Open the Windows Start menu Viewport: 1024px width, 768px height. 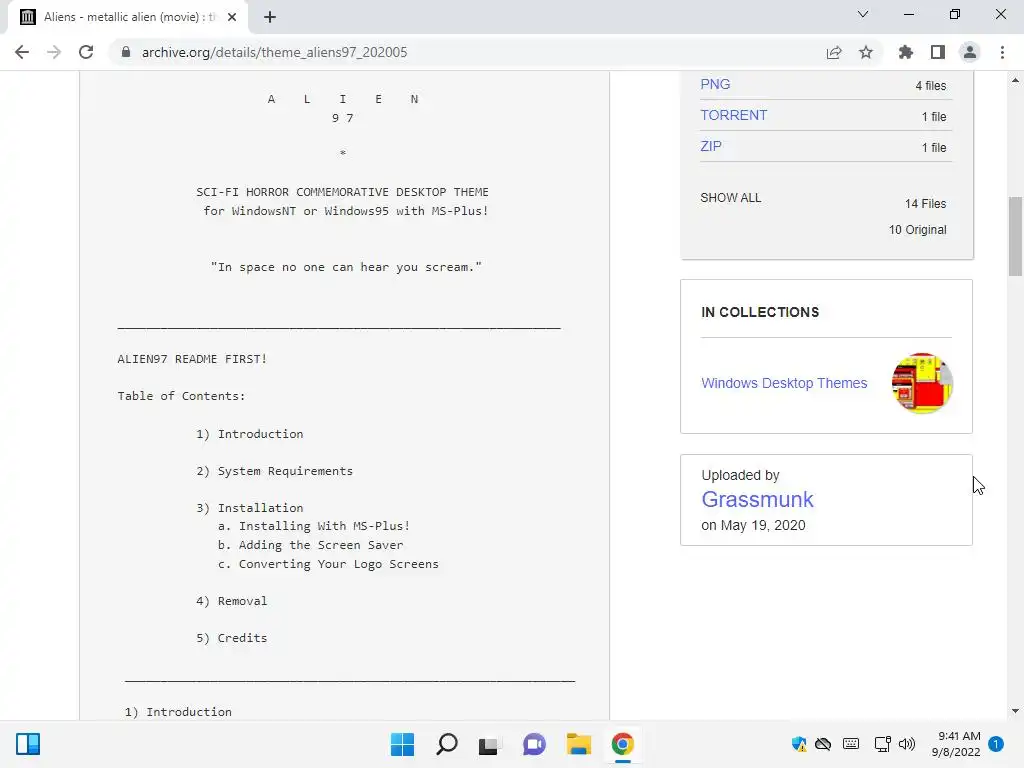(402, 744)
